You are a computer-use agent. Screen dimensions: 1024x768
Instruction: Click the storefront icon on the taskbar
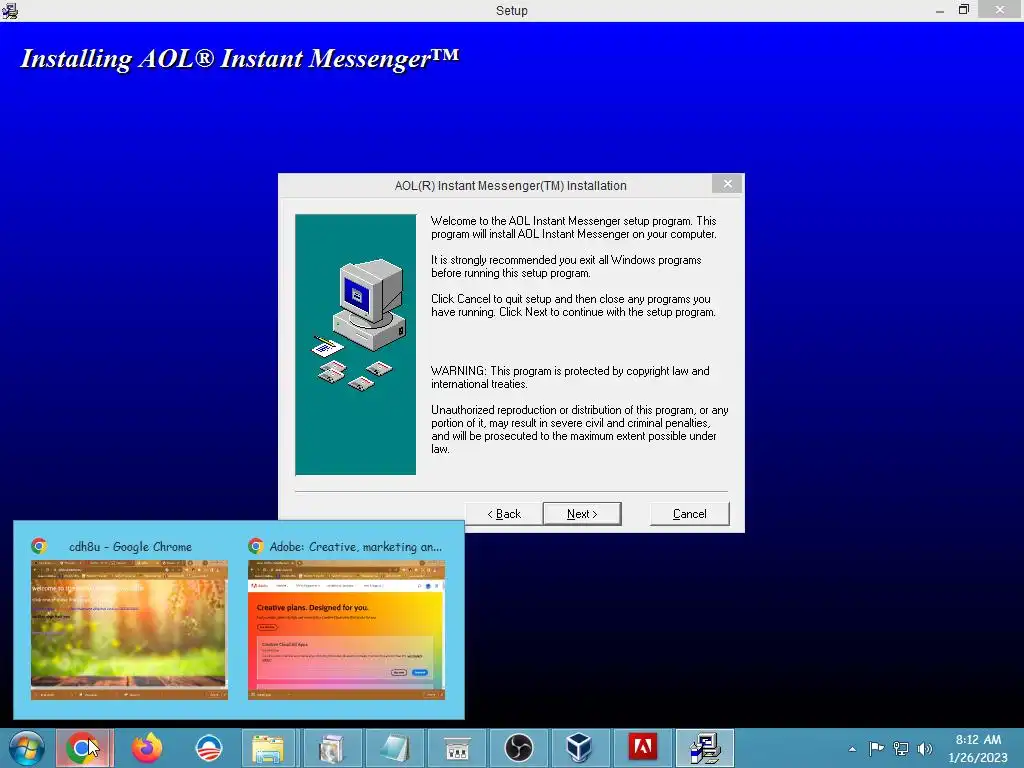(x=456, y=748)
